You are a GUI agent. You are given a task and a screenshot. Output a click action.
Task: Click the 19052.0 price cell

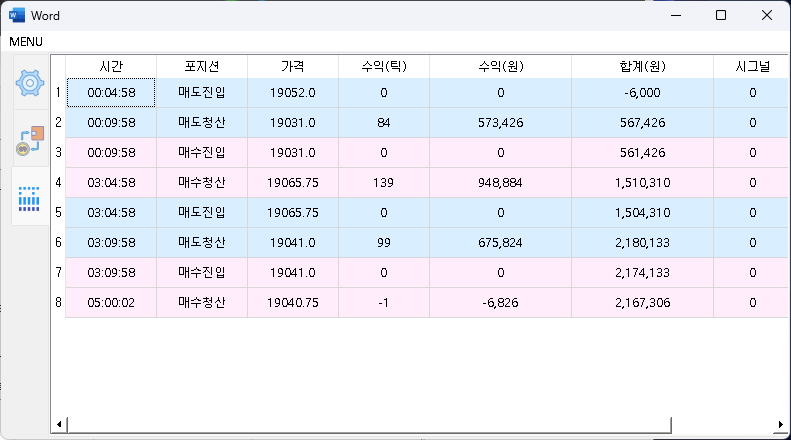point(292,93)
